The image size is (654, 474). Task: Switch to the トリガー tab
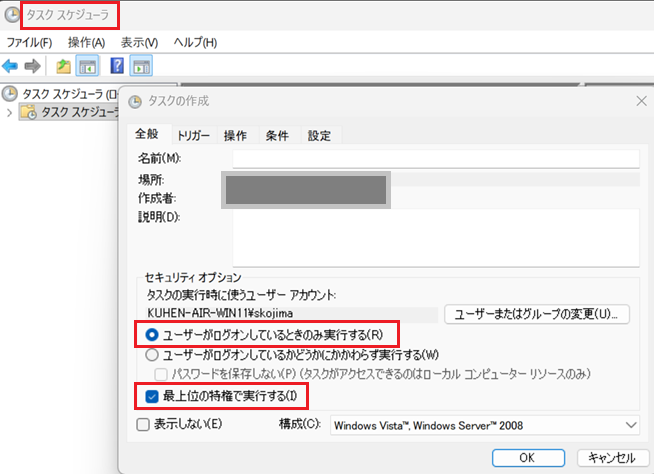coord(194,136)
